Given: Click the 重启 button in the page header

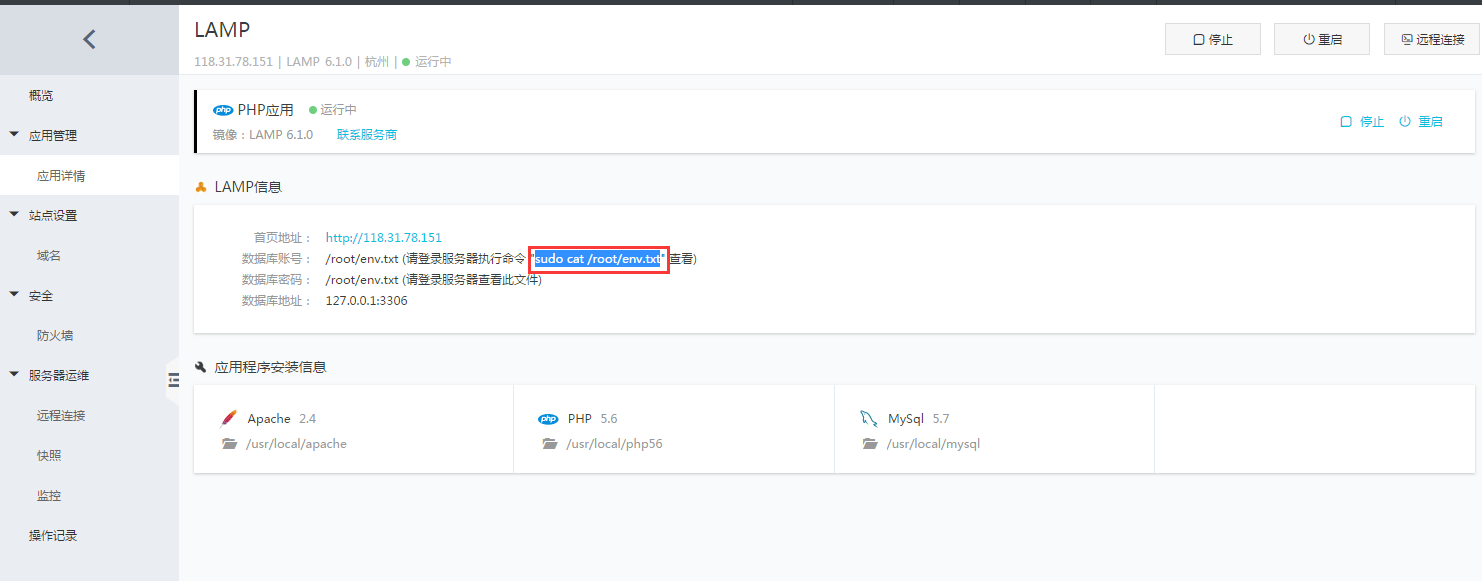Looking at the screenshot, I should 1322,39.
